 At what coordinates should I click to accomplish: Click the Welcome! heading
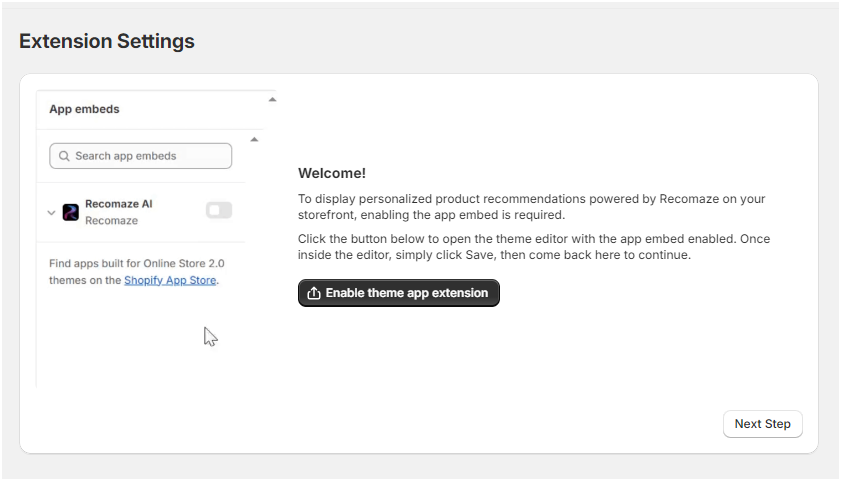(x=332, y=173)
